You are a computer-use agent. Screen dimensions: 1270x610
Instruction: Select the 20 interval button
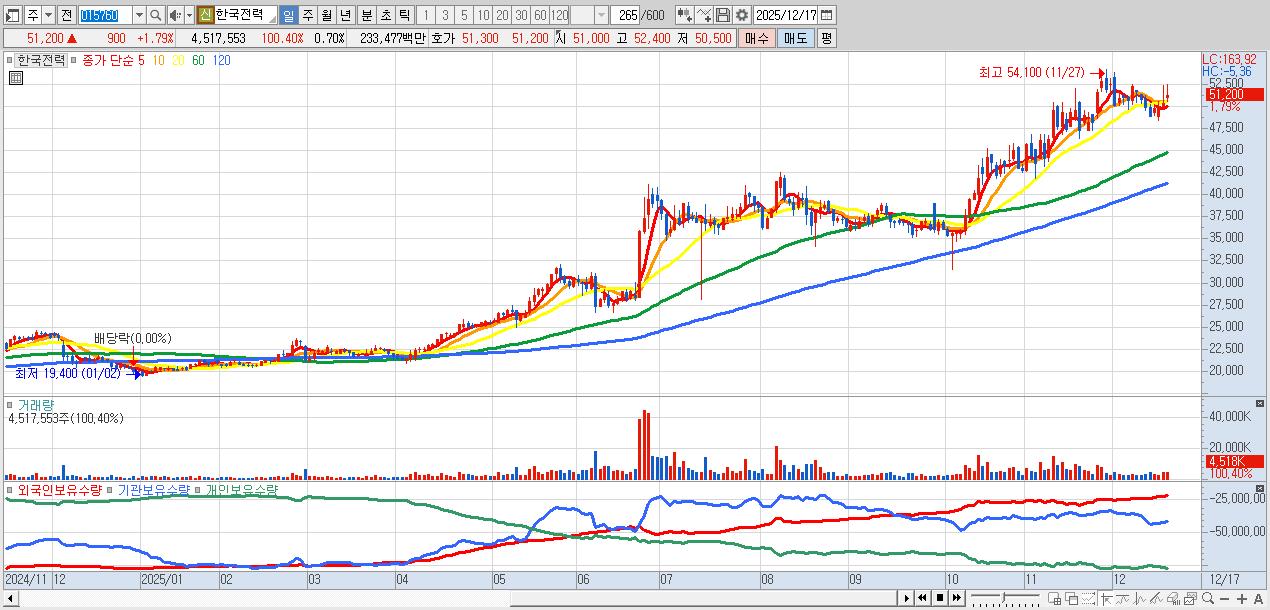click(502, 15)
